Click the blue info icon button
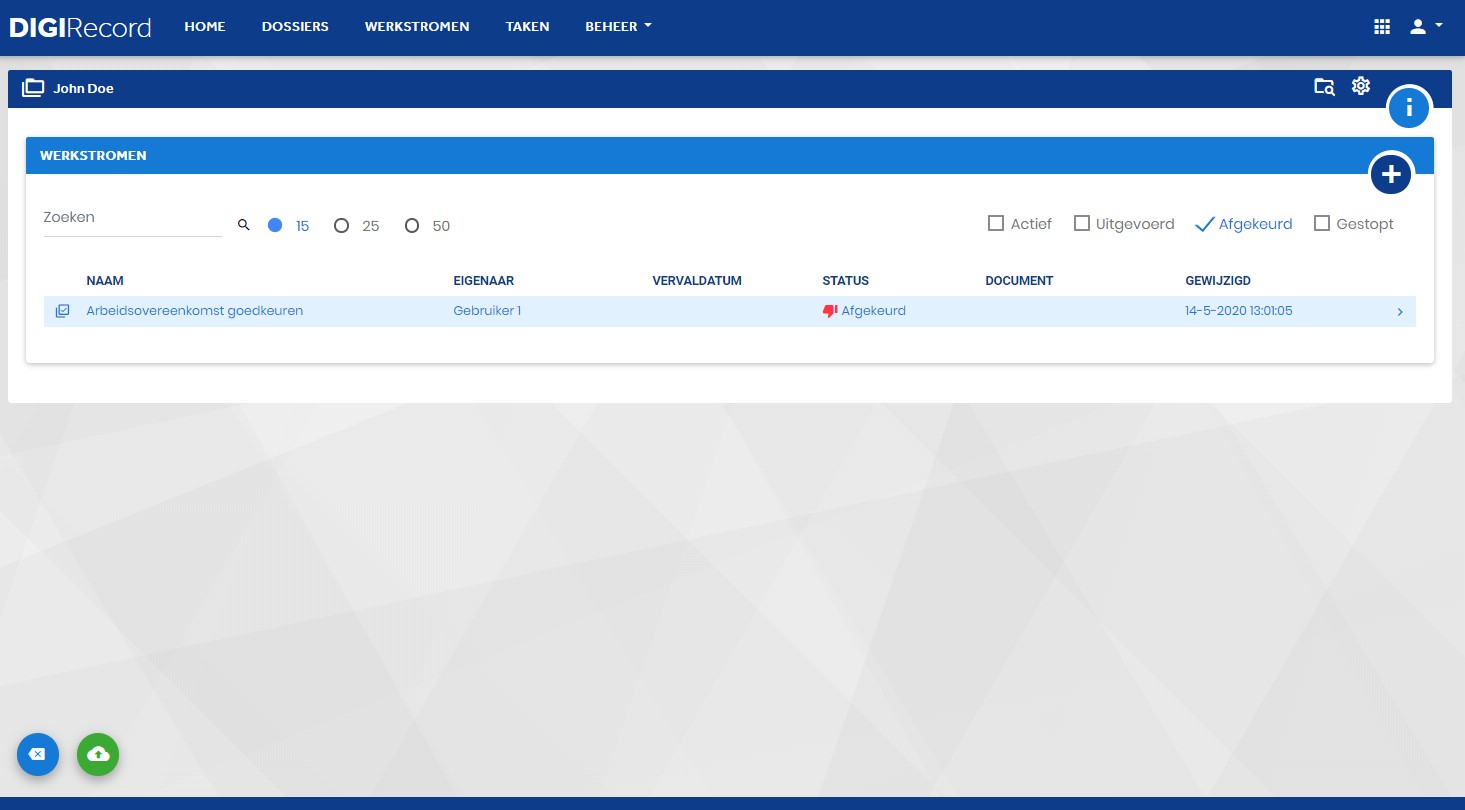Screen dimensions: 1465x810 [1409, 108]
